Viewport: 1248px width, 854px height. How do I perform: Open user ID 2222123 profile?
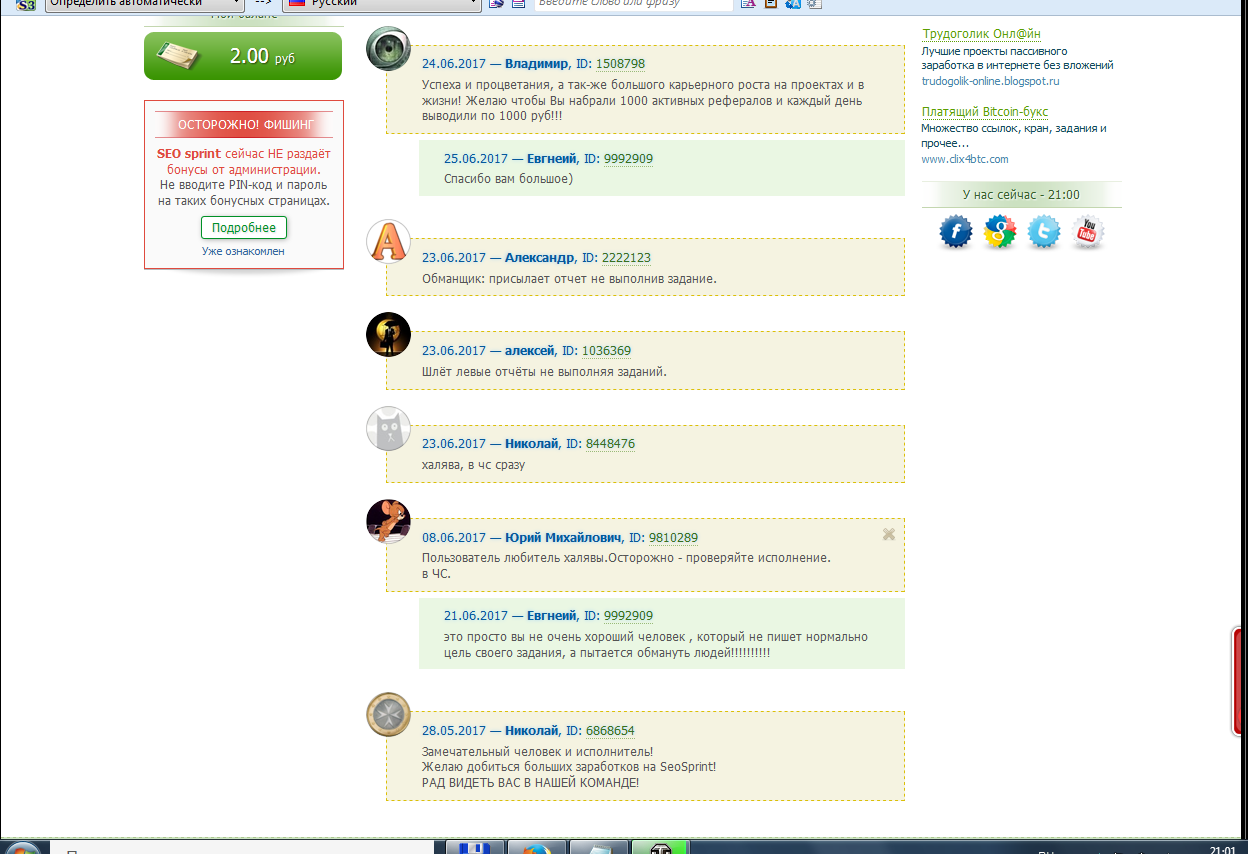pos(626,258)
